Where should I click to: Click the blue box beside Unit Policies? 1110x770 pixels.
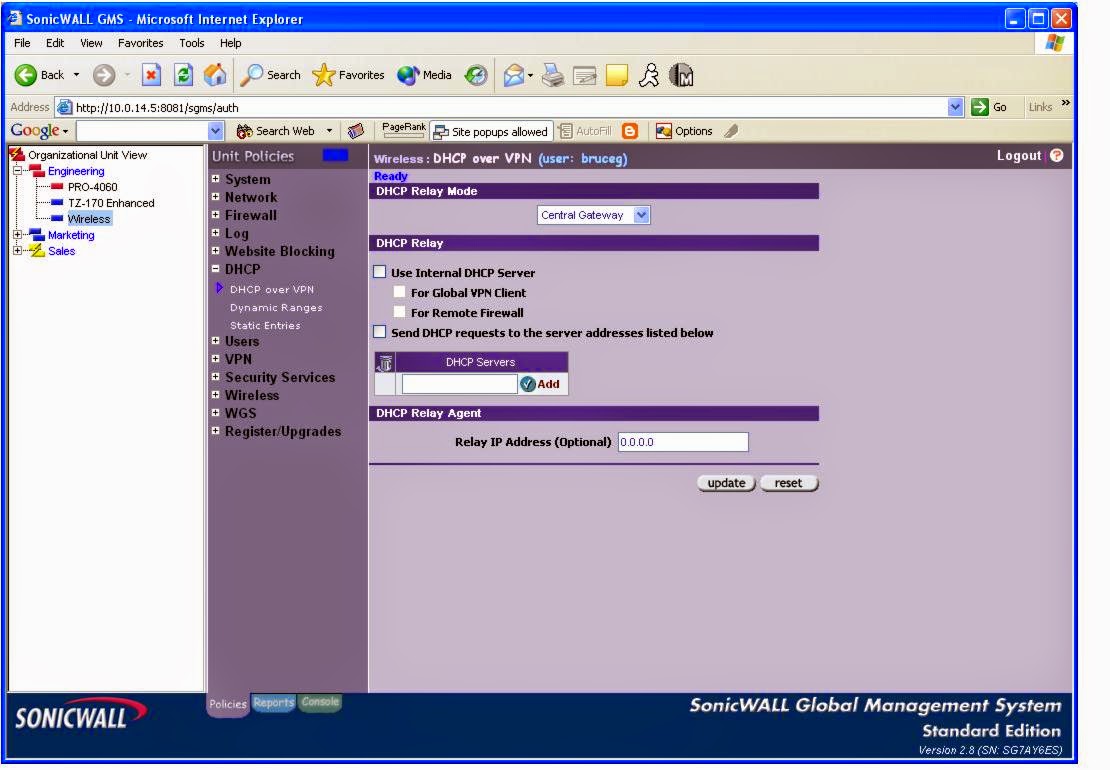click(335, 155)
